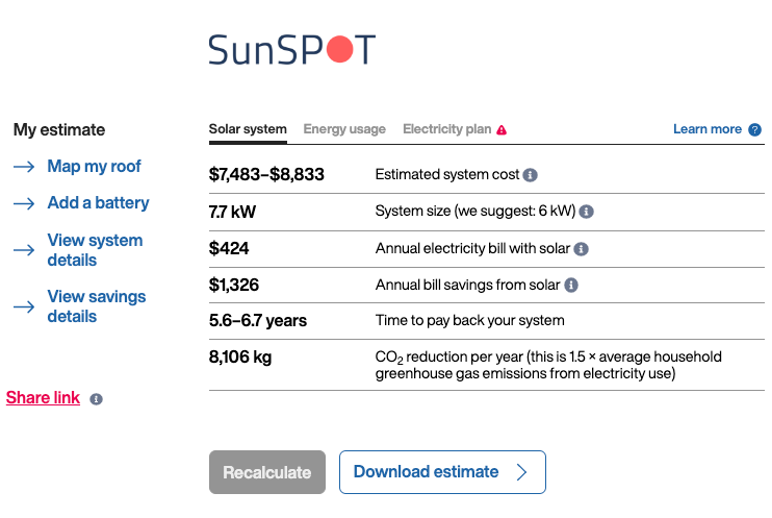
Task: Click the $7,483–$8,833 cost value
Action: pos(266,174)
